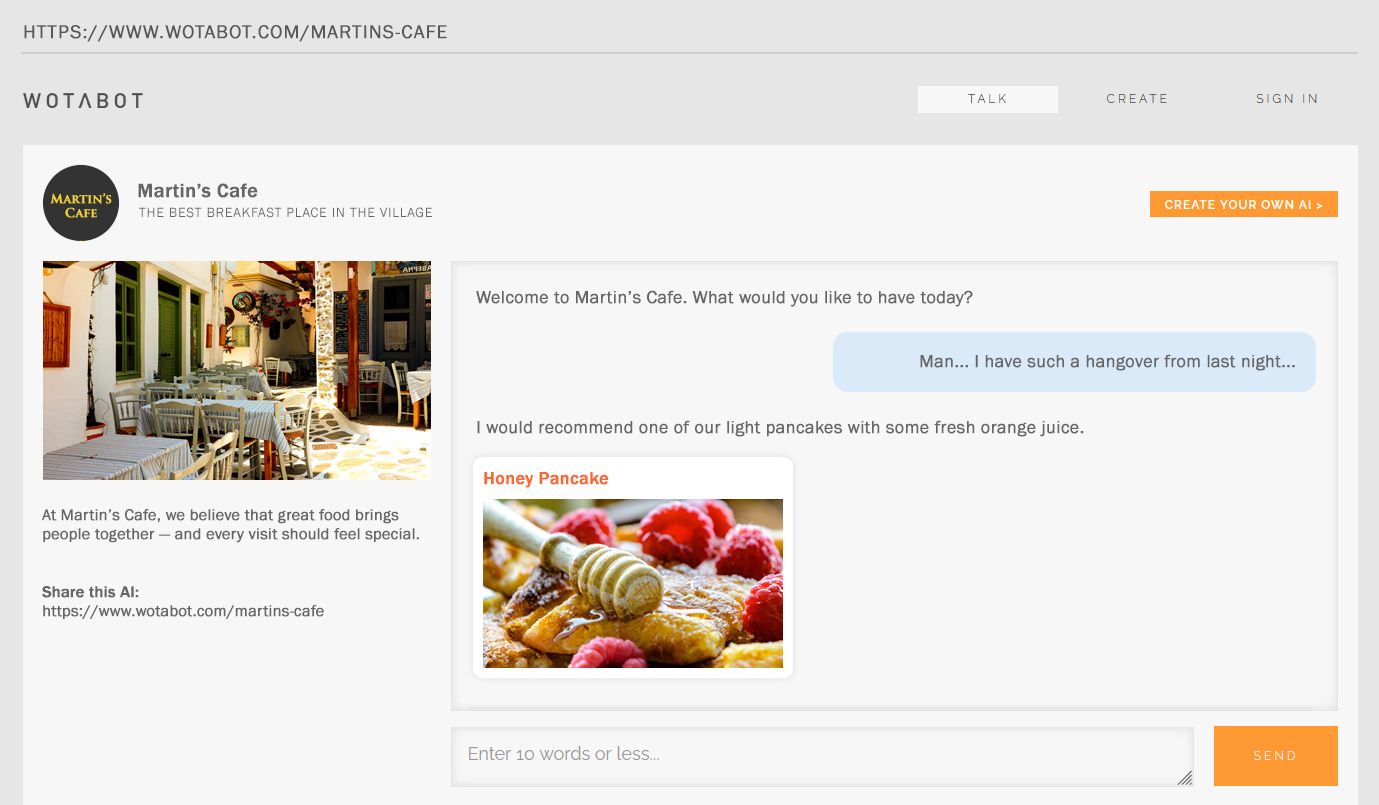1379x805 pixels.
Task: Open the share link wotabot.com/martins-cafe
Action: point(182,610)
